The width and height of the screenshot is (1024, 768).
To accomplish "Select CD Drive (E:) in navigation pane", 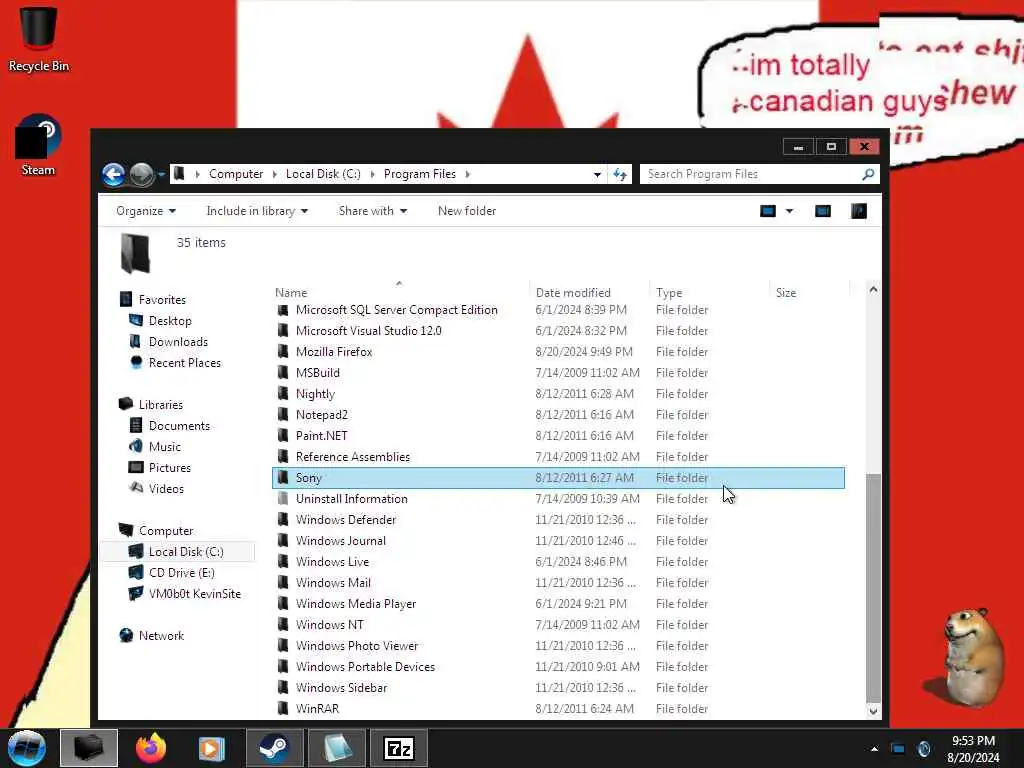I will point(182,573).
